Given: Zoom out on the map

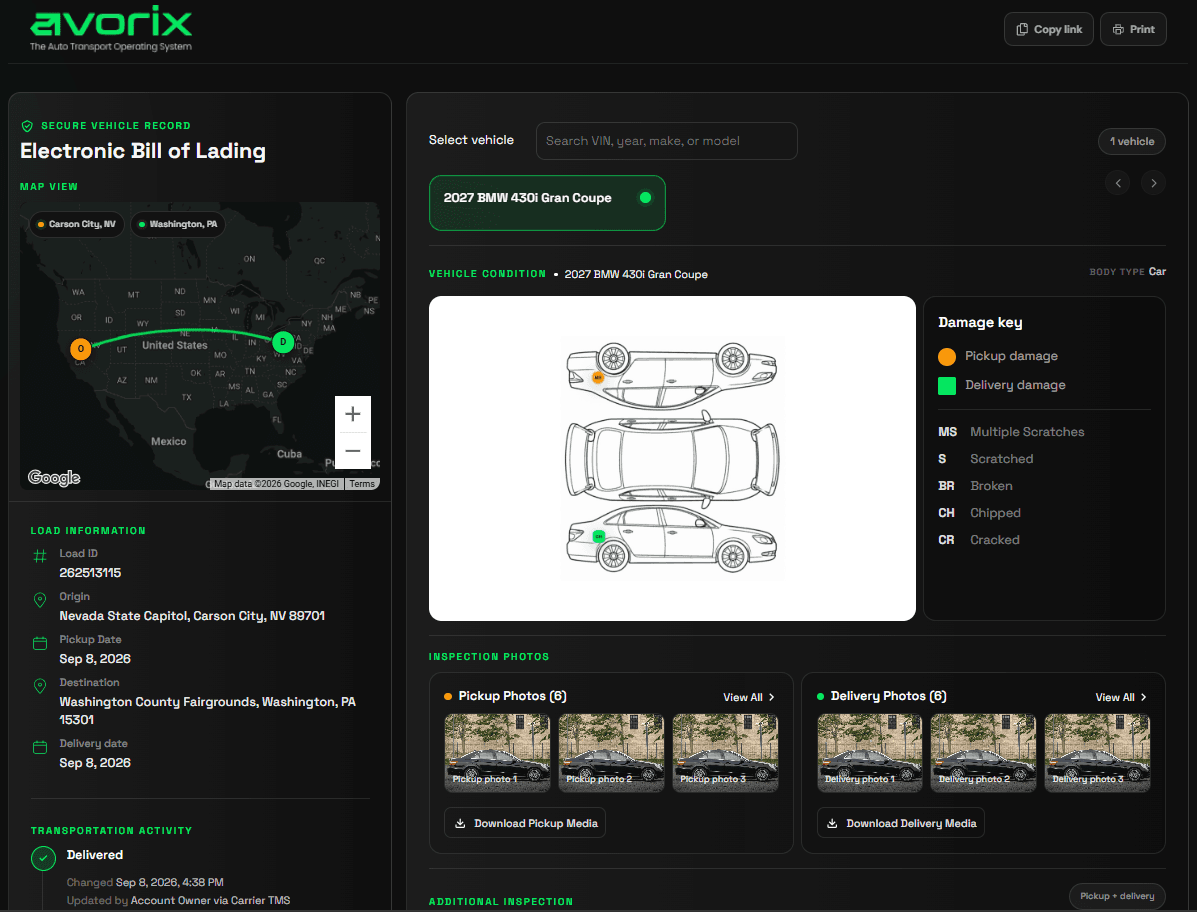Looking at the screenshot, I should point(353,450).
